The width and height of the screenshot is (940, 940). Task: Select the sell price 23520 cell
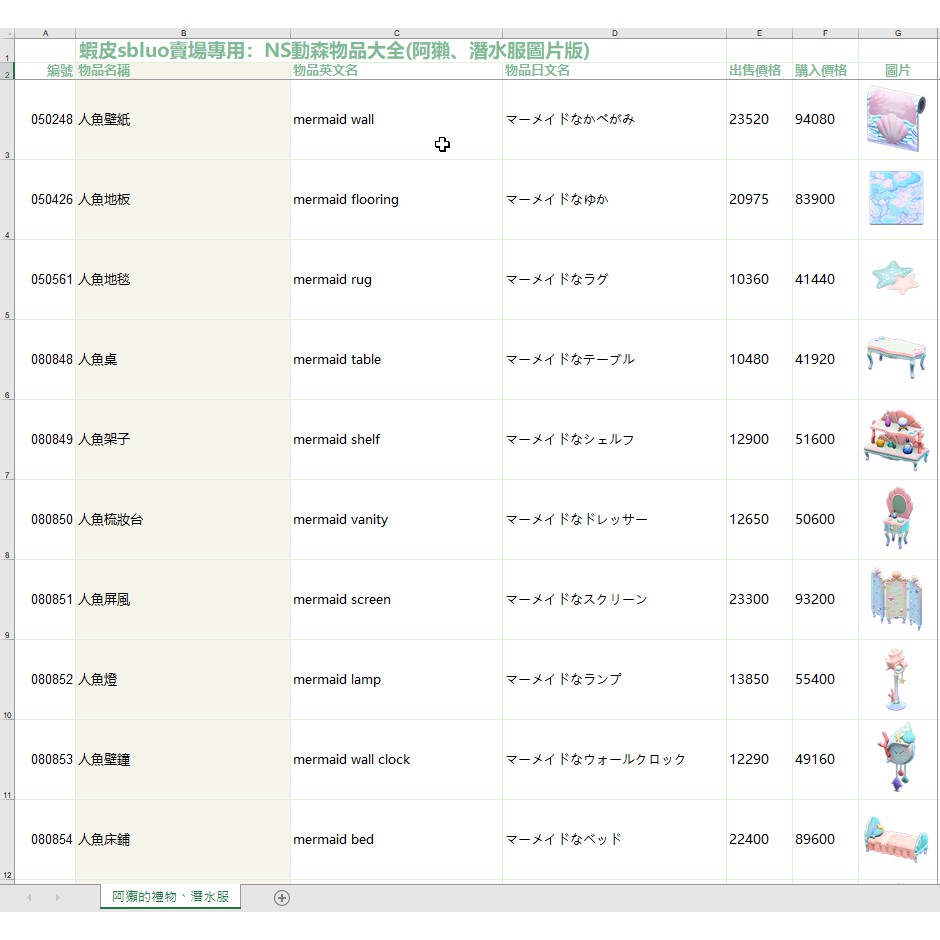(760, 120)
